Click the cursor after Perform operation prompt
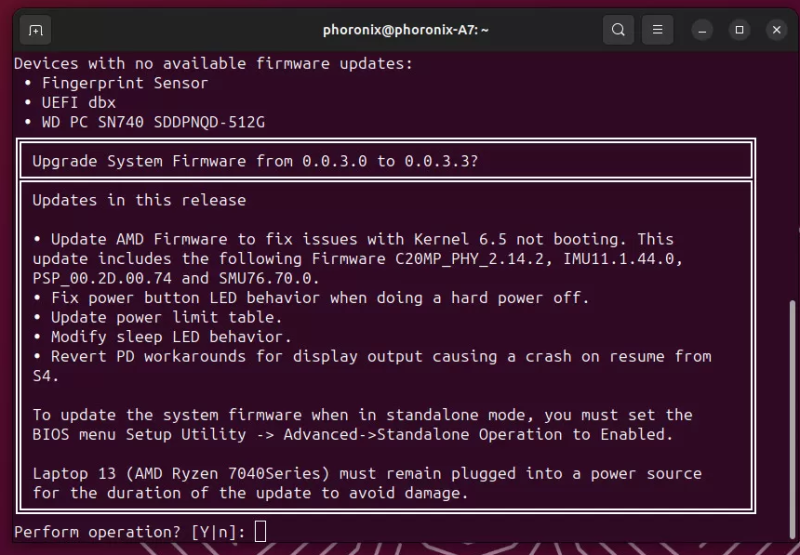 click(x=260, y=531)
